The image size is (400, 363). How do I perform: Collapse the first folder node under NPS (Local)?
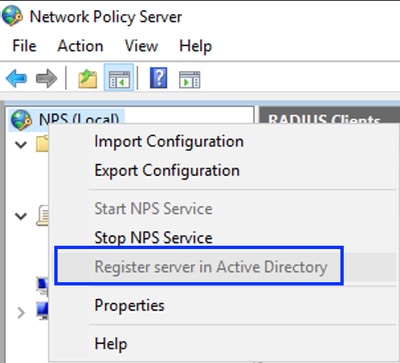(x=21, y=145)
